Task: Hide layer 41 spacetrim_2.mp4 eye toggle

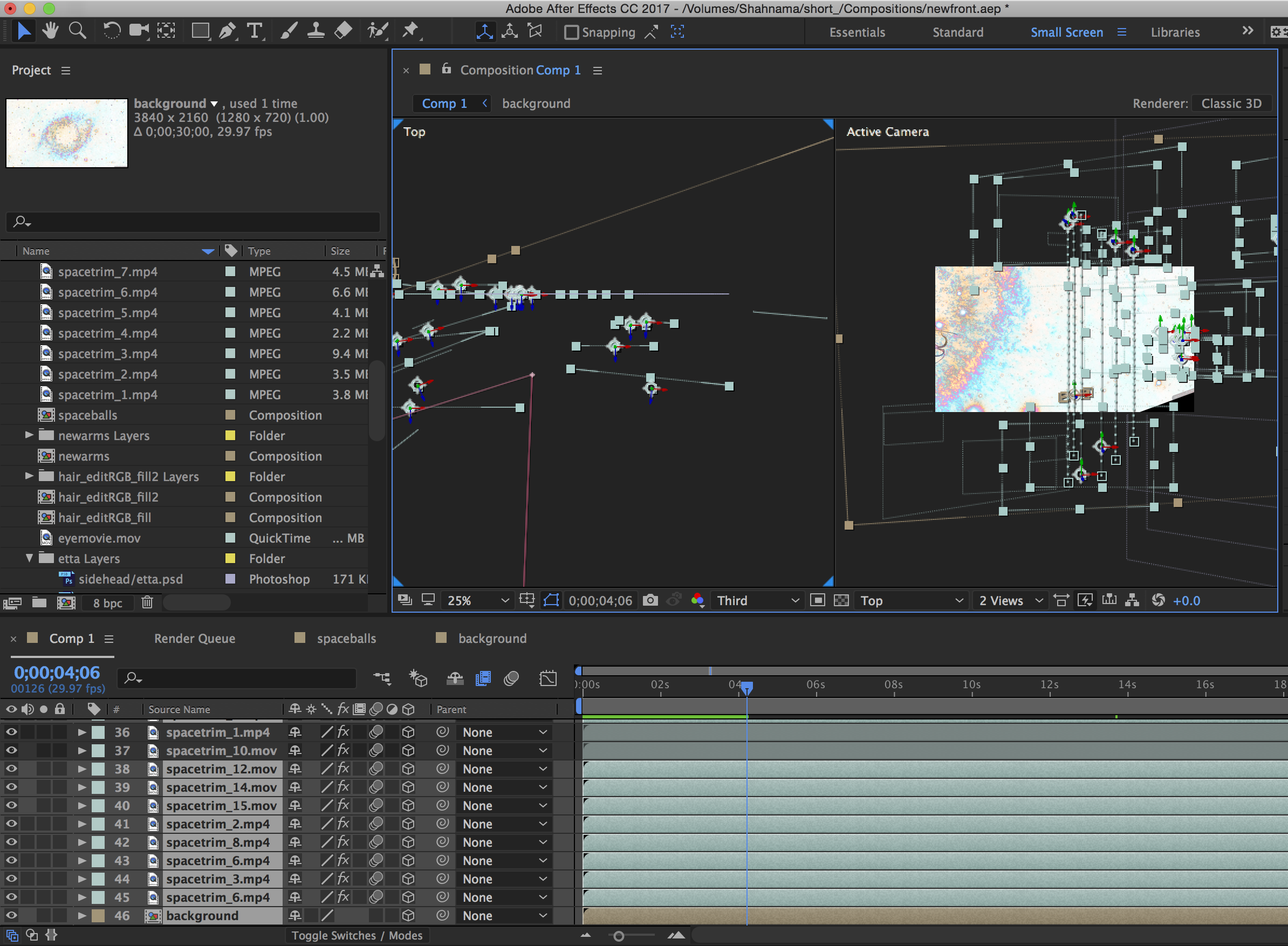Action: tap(11, 824)
